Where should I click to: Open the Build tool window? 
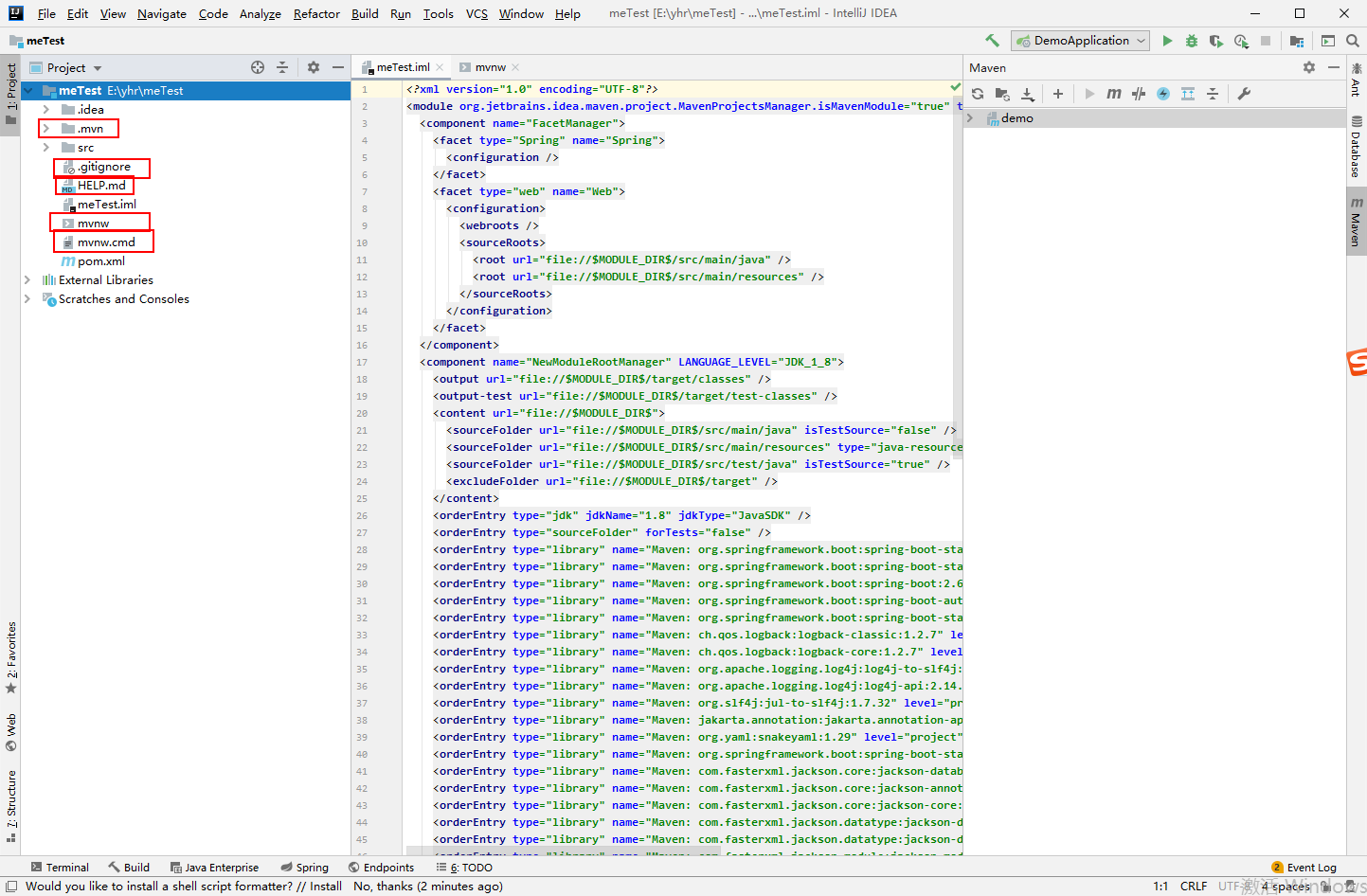129,868
